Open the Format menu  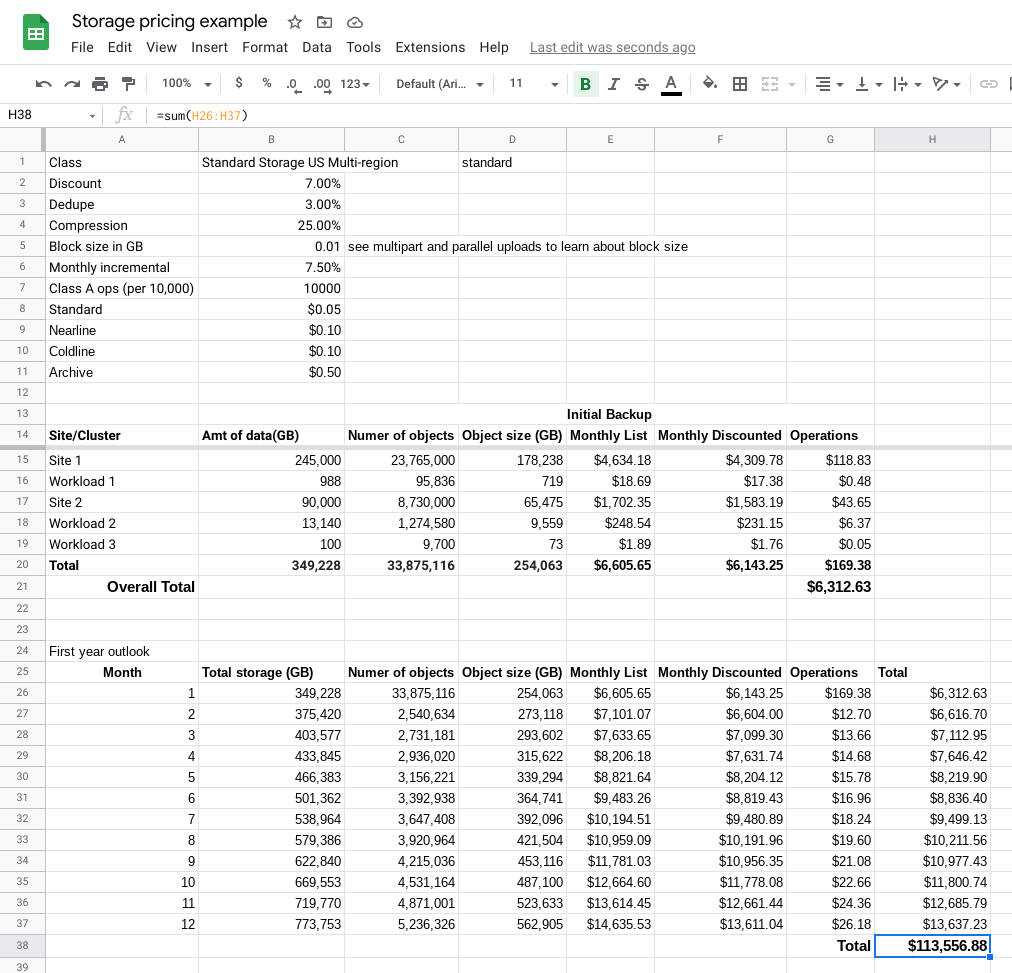pyautogui.click(x=264, y=47)
